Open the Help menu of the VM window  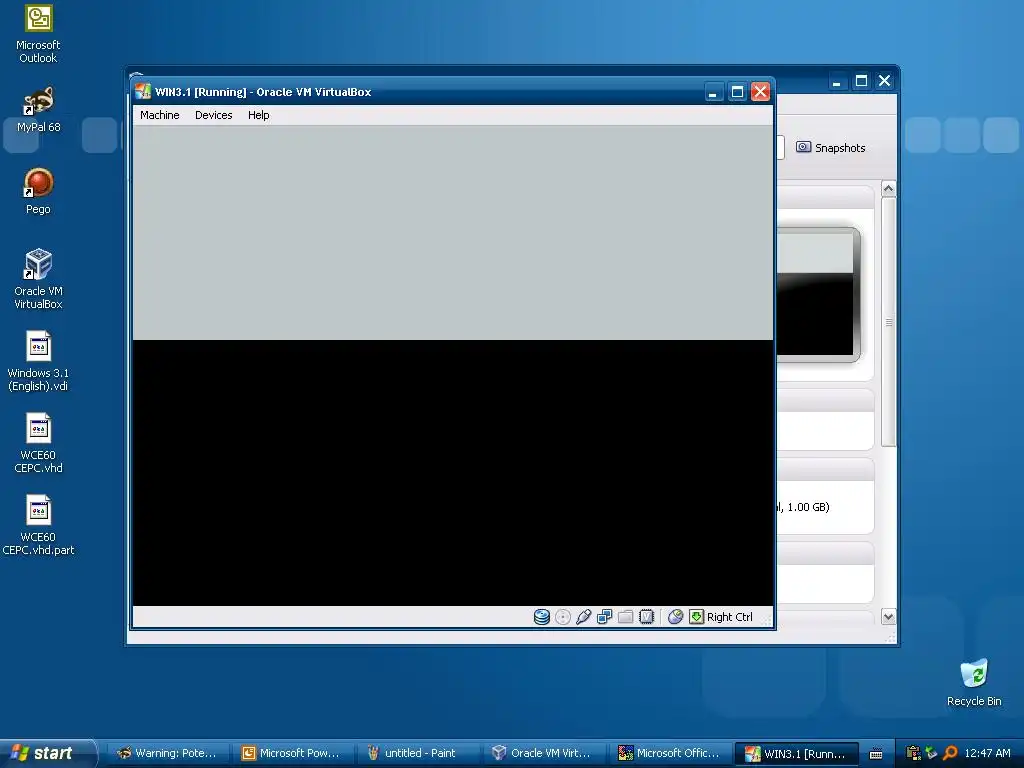(x=259, y=115)
